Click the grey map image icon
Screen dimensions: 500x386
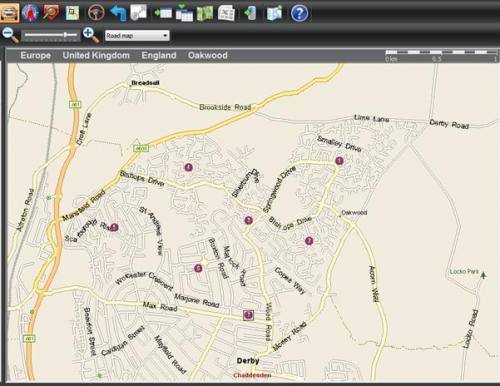pos(138,13)
